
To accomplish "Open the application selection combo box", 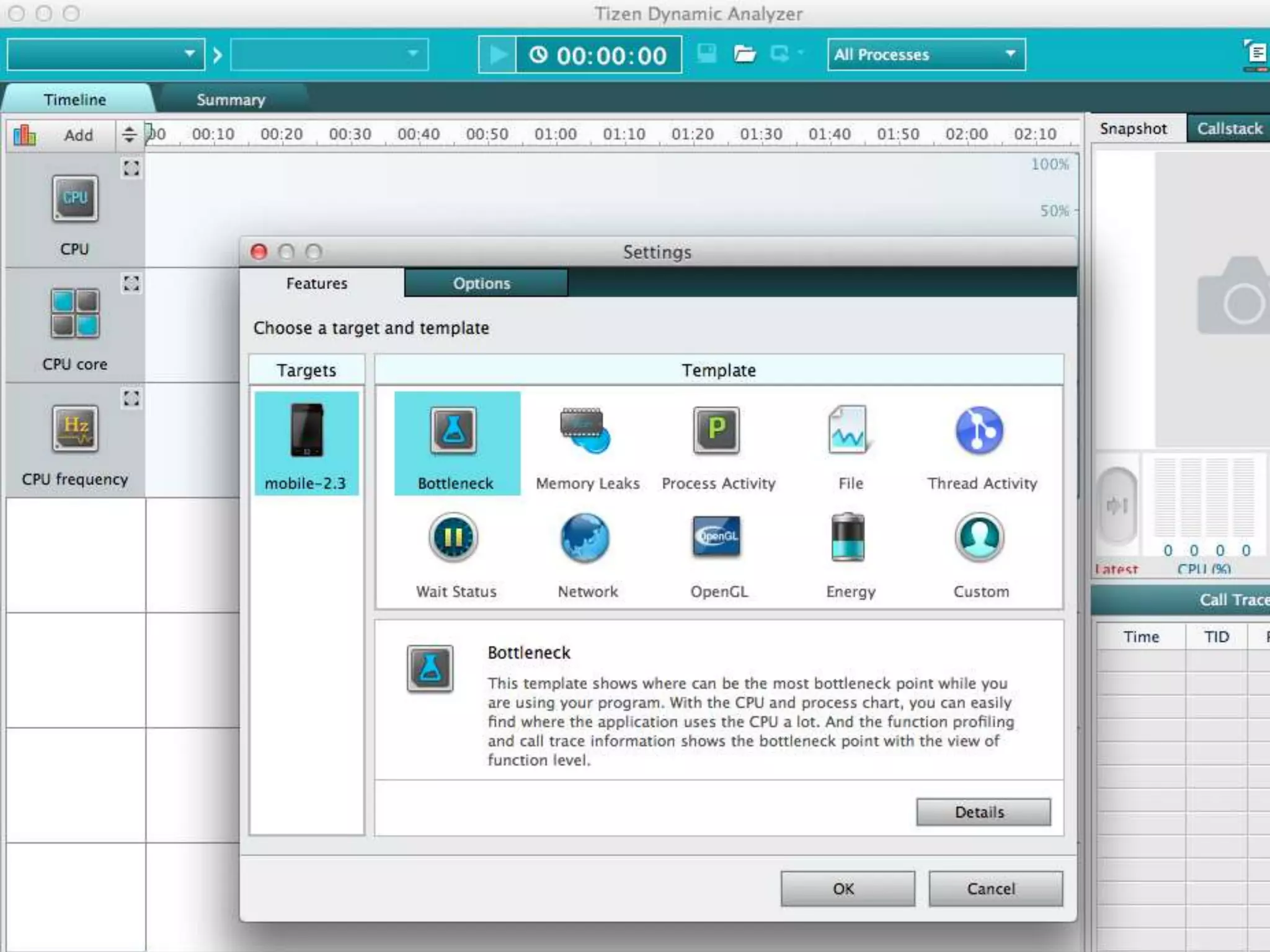I will coord(329,55).
